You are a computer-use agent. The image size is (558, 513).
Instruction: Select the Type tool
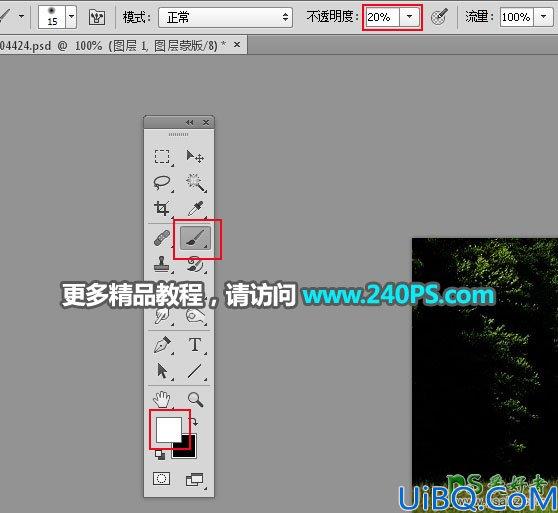(195, 345)
